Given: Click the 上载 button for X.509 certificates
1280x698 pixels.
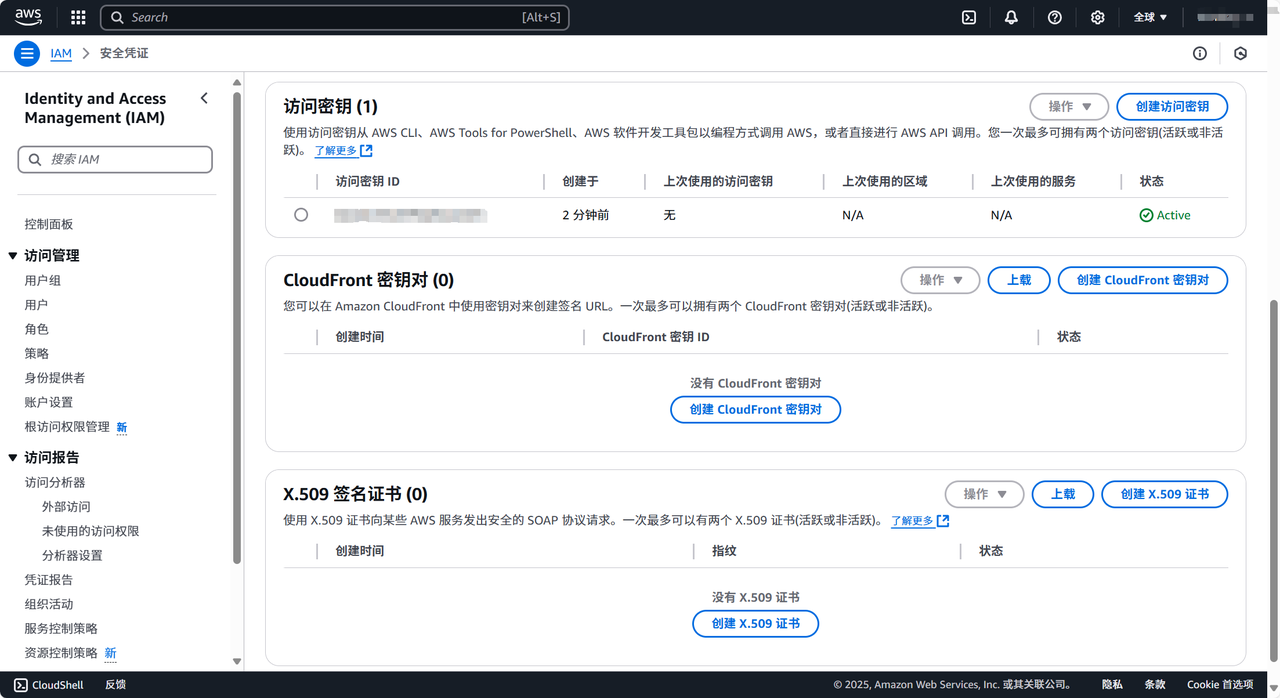Looking at the screenshot, I should 1063,494.
